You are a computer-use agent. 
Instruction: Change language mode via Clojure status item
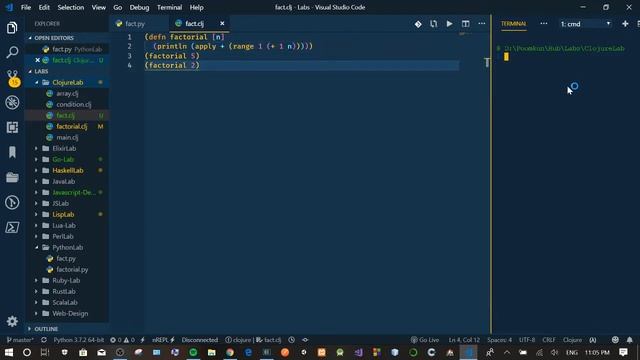(x=572, y=340)
